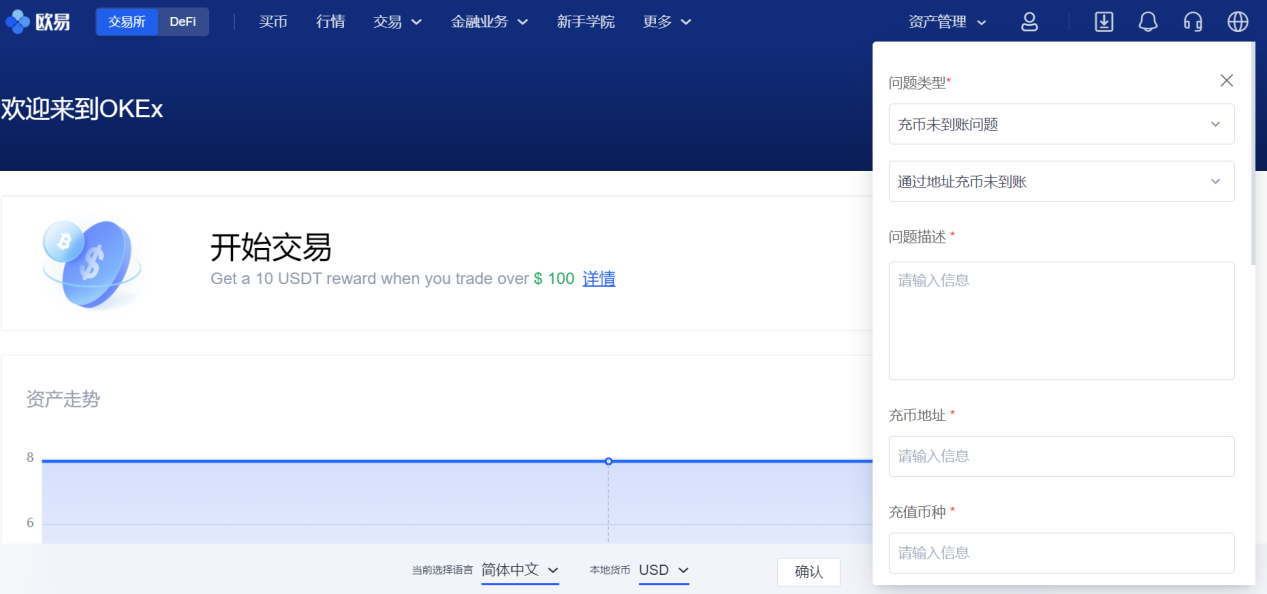The width and height of the screenshot is (1267, 594).
Task: Open the 通过地址充币未到账 dropdown
Action: coord(1061,181)
